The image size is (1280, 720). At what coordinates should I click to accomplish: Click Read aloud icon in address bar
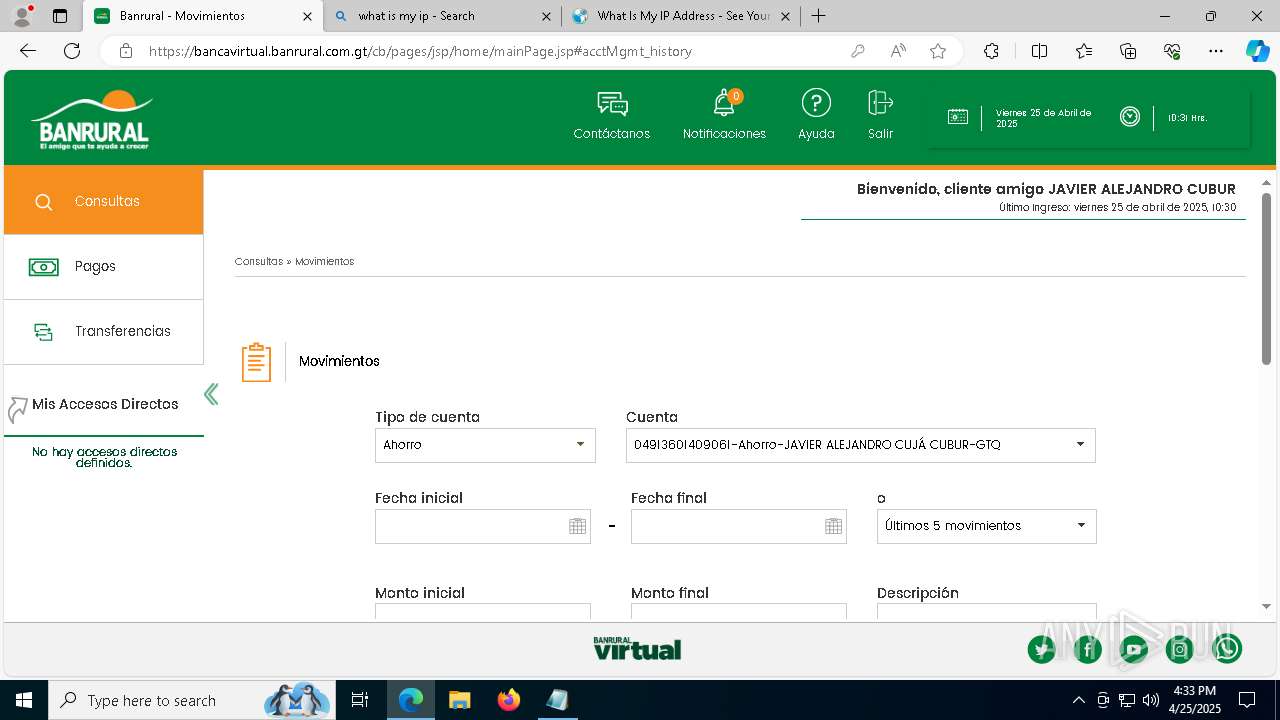[898, 51]
